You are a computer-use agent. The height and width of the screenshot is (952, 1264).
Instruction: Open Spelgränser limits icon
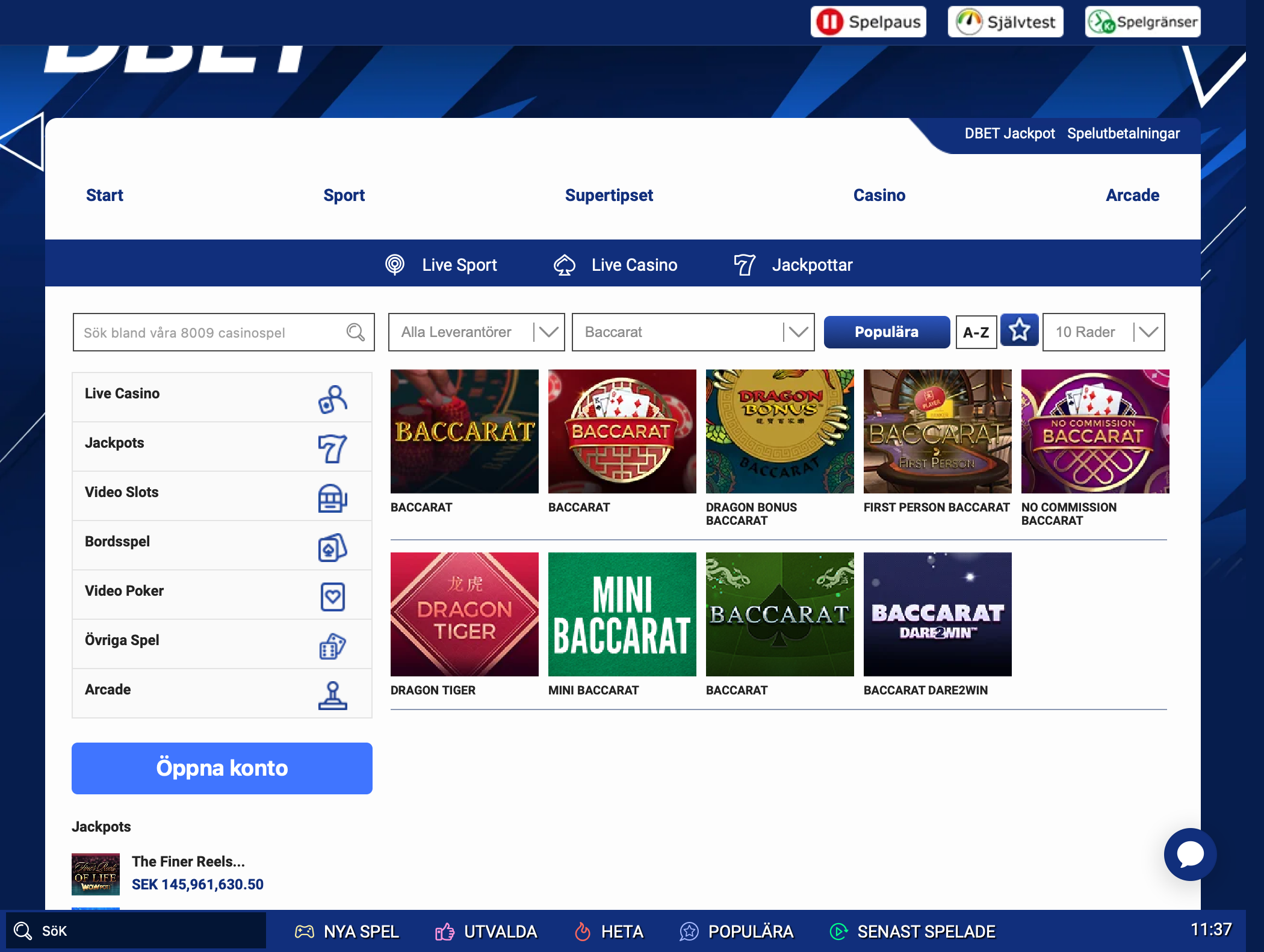1101,22
